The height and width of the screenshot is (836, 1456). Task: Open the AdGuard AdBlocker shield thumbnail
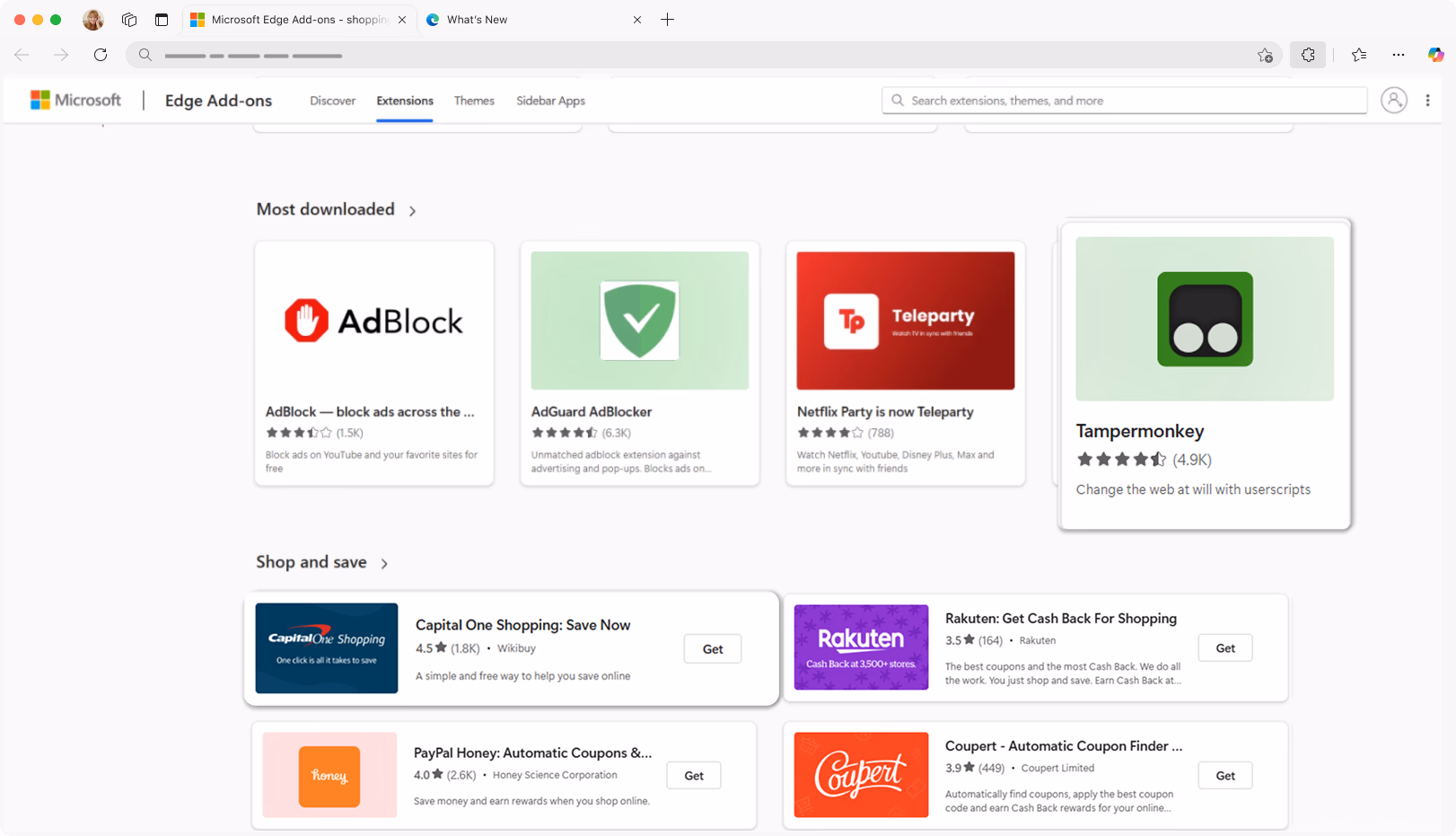[x=640, y=321]
